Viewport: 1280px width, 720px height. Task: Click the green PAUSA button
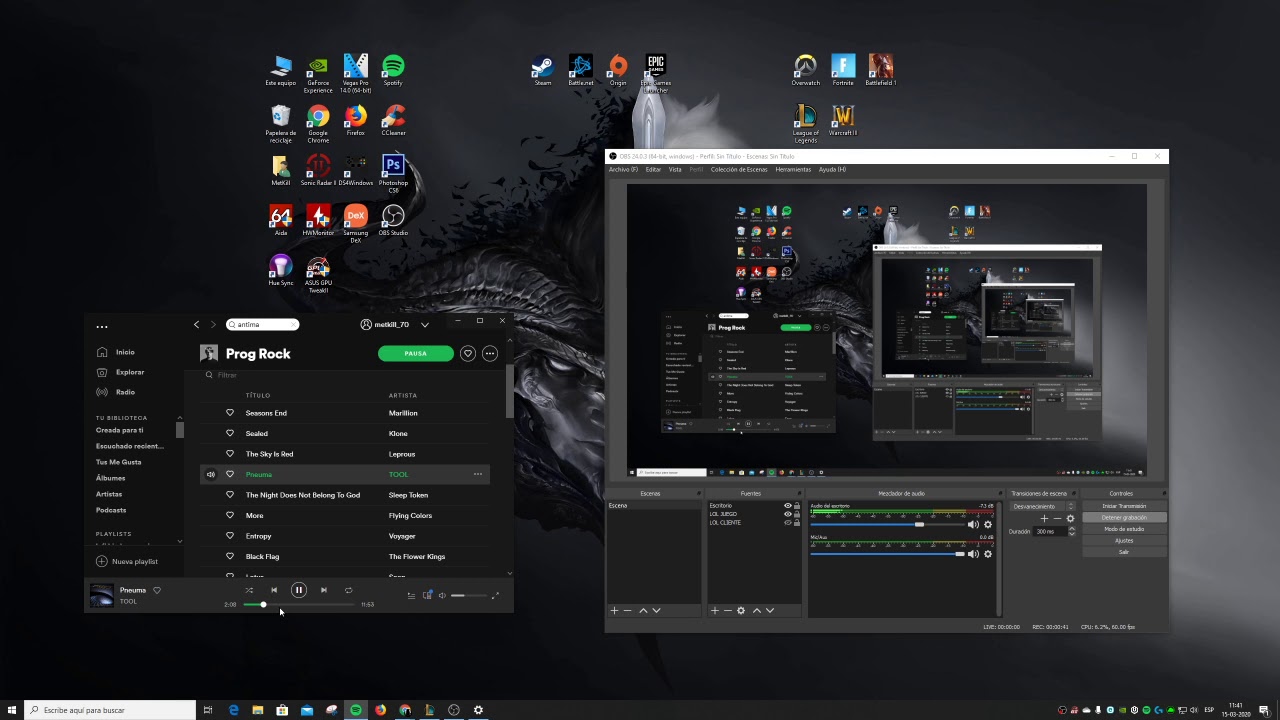point(416,353)
